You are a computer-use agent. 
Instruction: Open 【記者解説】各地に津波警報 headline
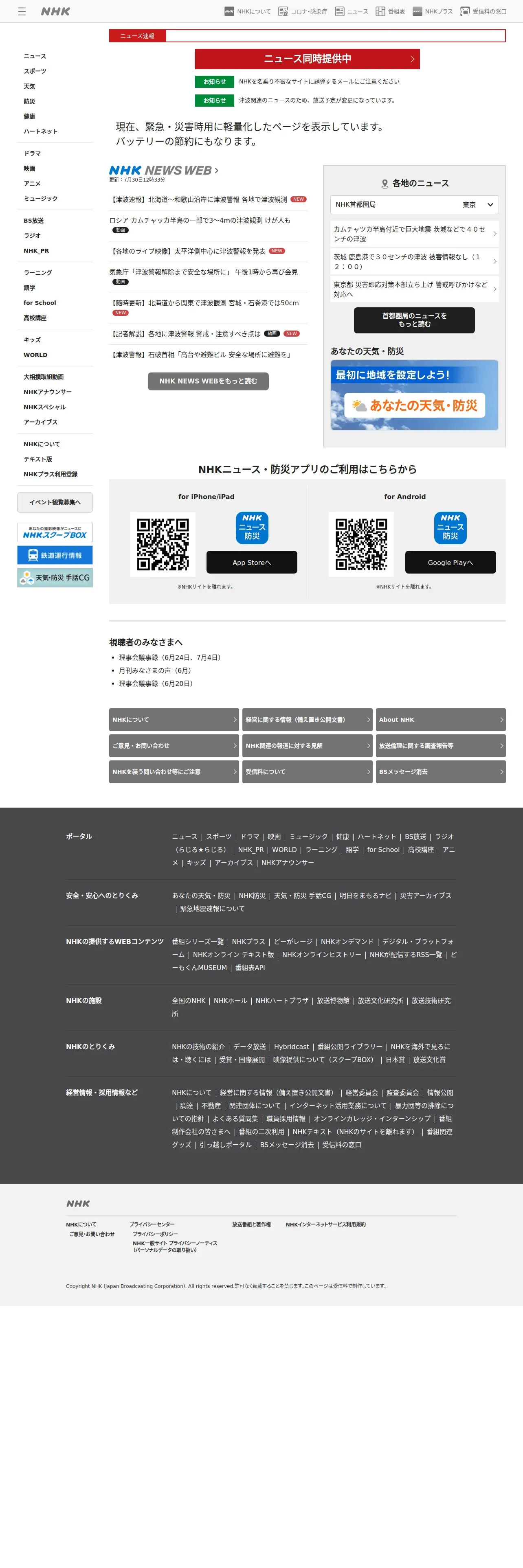coord(185,333)
